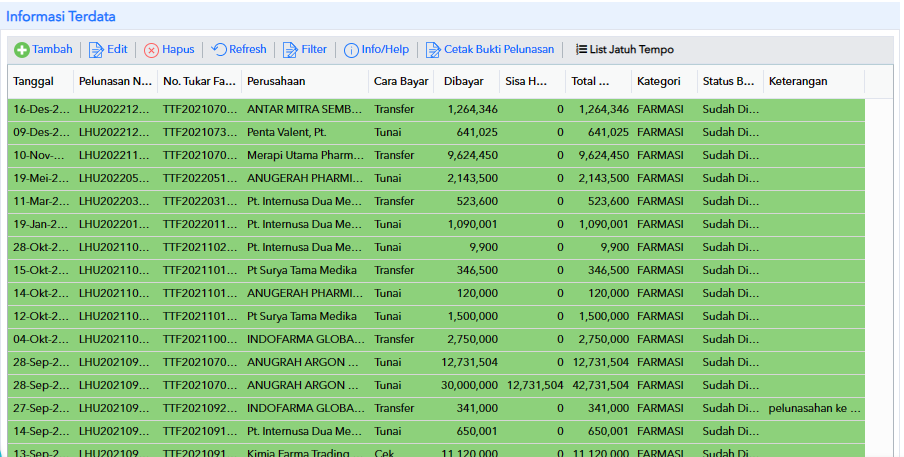
Task: Click the Info/Help label in toolbar
Action: click(x=385, y=50)
